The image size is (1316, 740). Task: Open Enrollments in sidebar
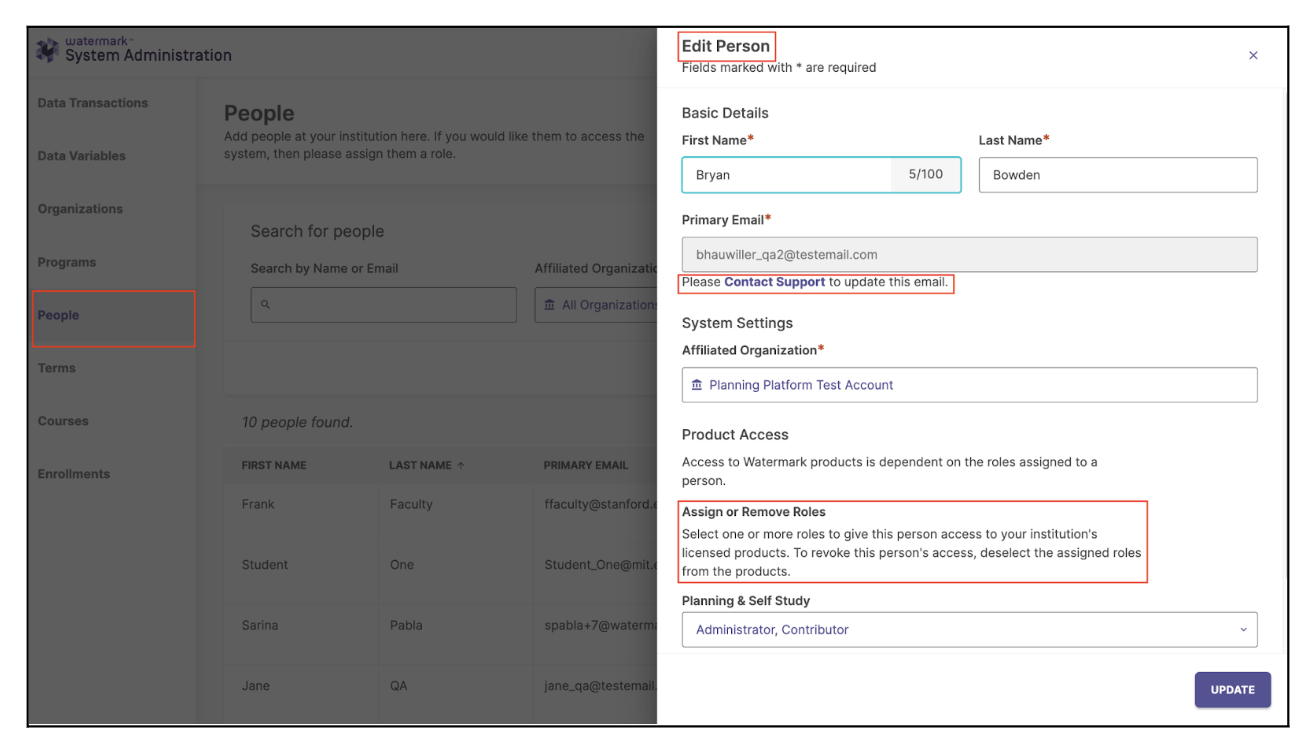tap(74, 474)
